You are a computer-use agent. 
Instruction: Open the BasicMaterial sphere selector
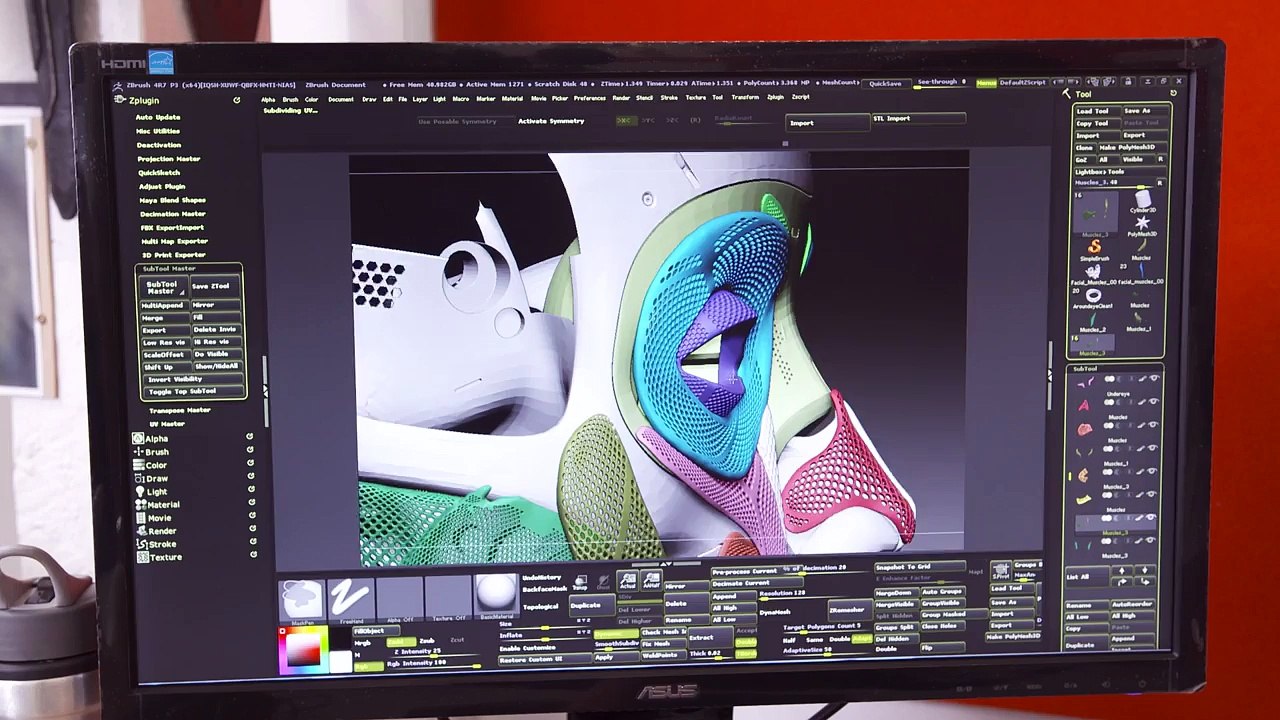tap(496, 597)
